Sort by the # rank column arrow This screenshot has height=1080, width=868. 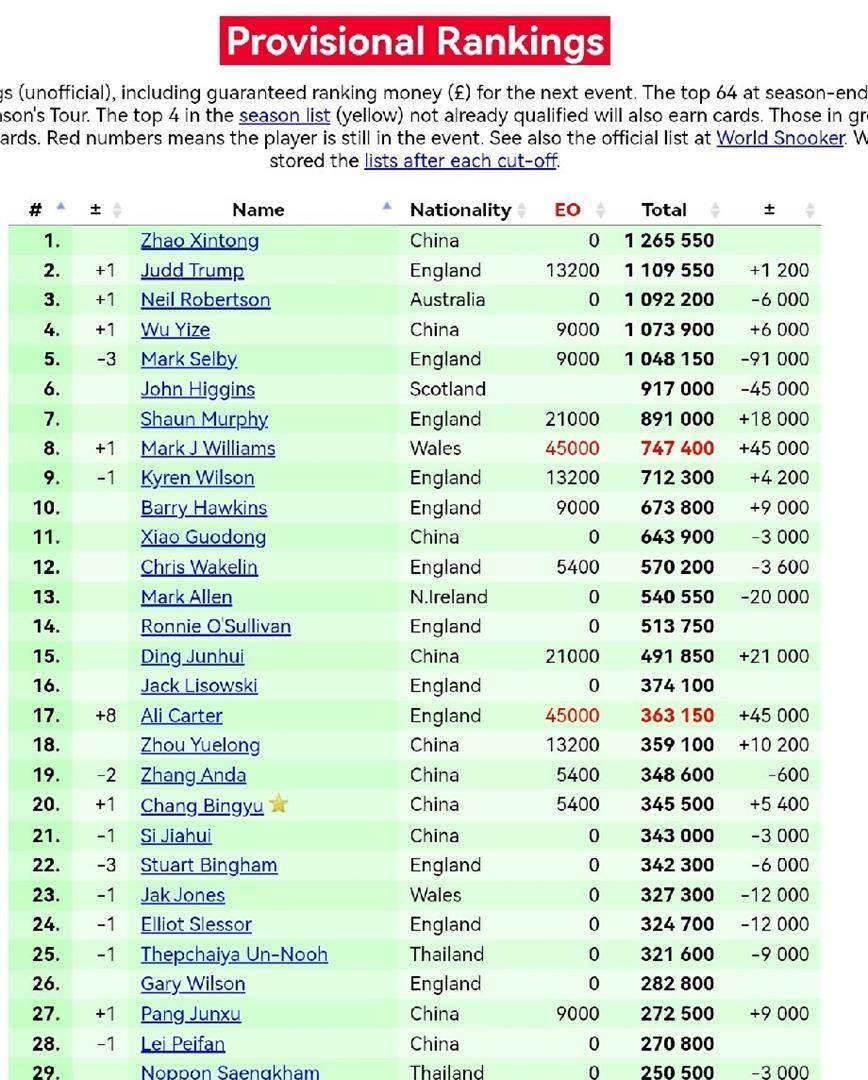[x=61, y=206]
